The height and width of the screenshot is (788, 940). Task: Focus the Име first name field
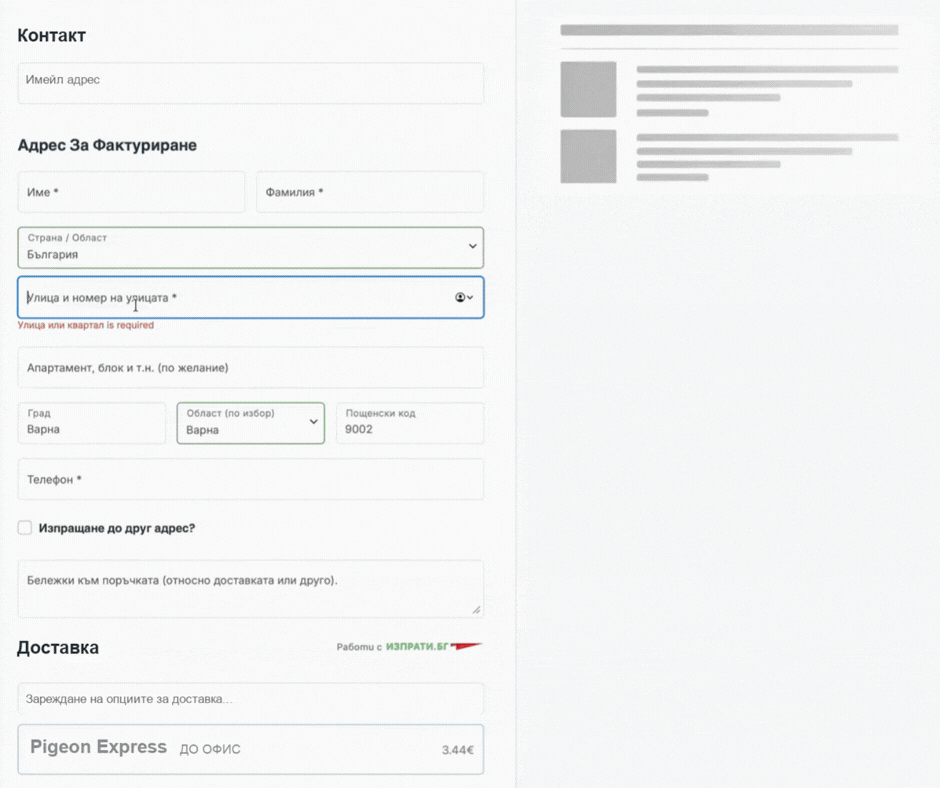tap(131, 192)
